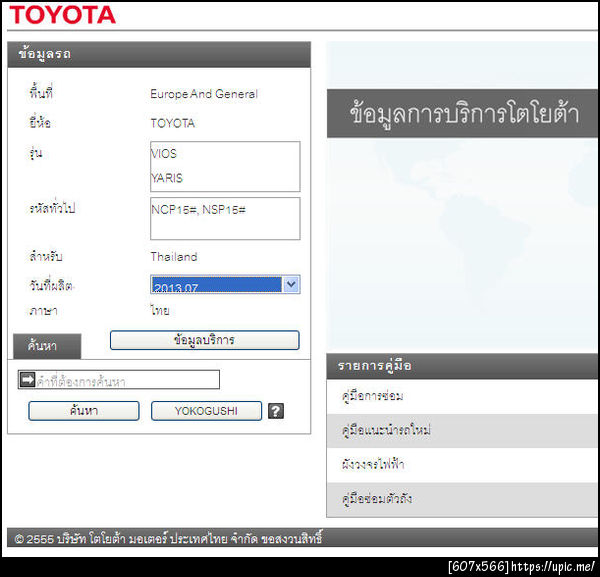This screenshot has height=577, width=600.
Task: Click the รายการคู่มือ list header
Action: click(x=462, y=366)
